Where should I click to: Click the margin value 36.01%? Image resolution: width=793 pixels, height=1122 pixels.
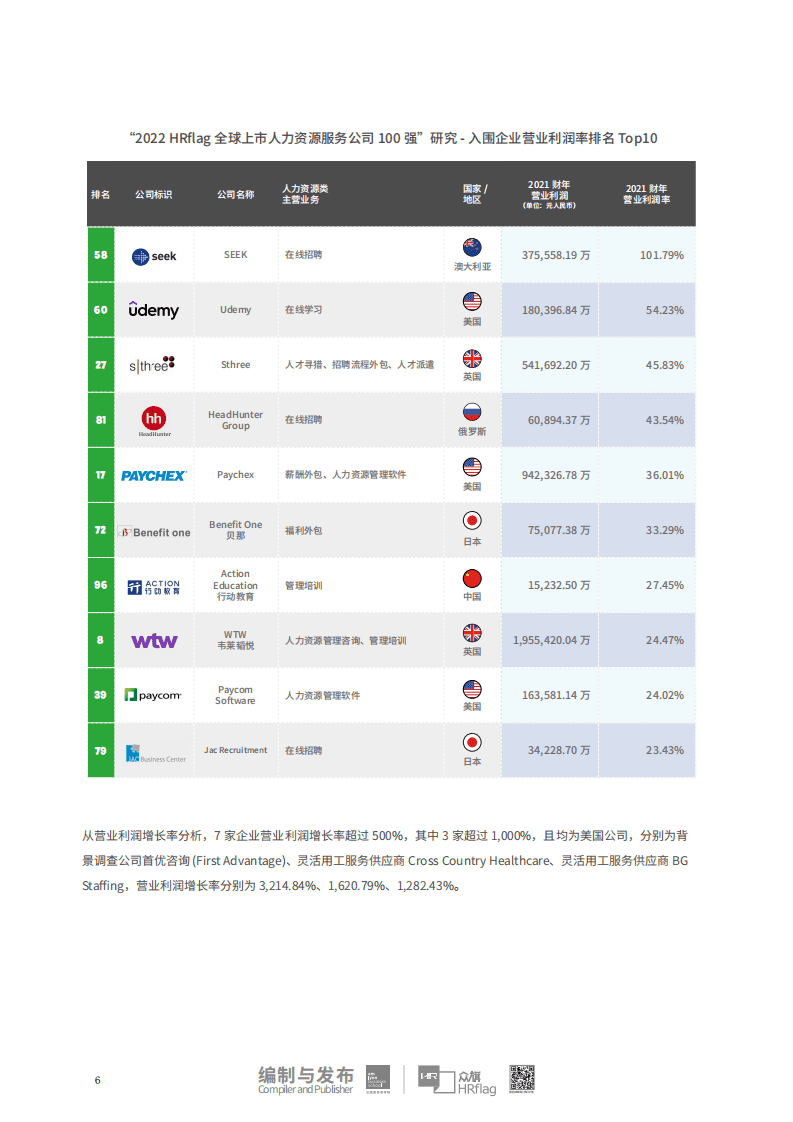(x=665, y=475)
